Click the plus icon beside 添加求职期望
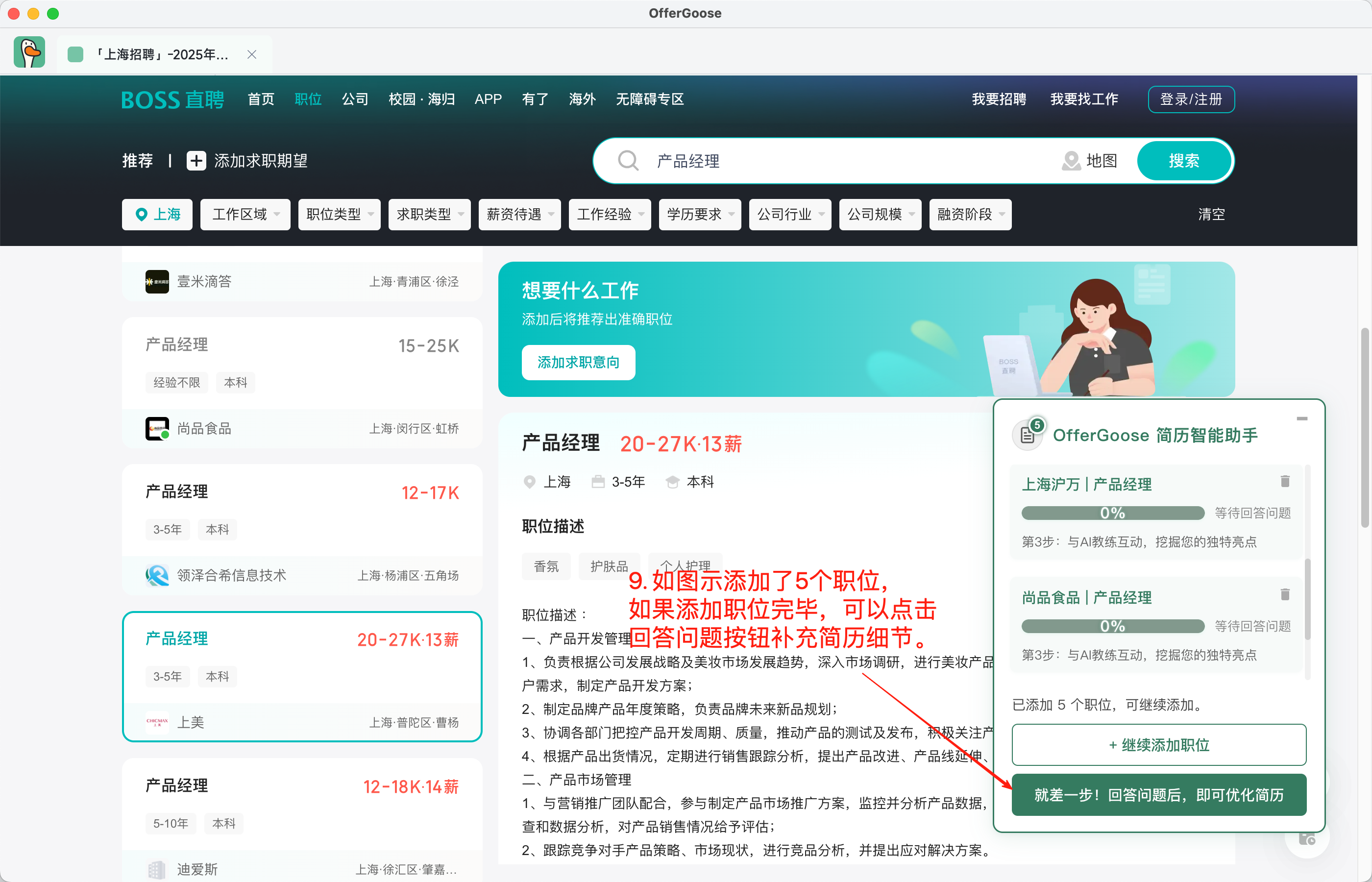 tap(196, 161)
